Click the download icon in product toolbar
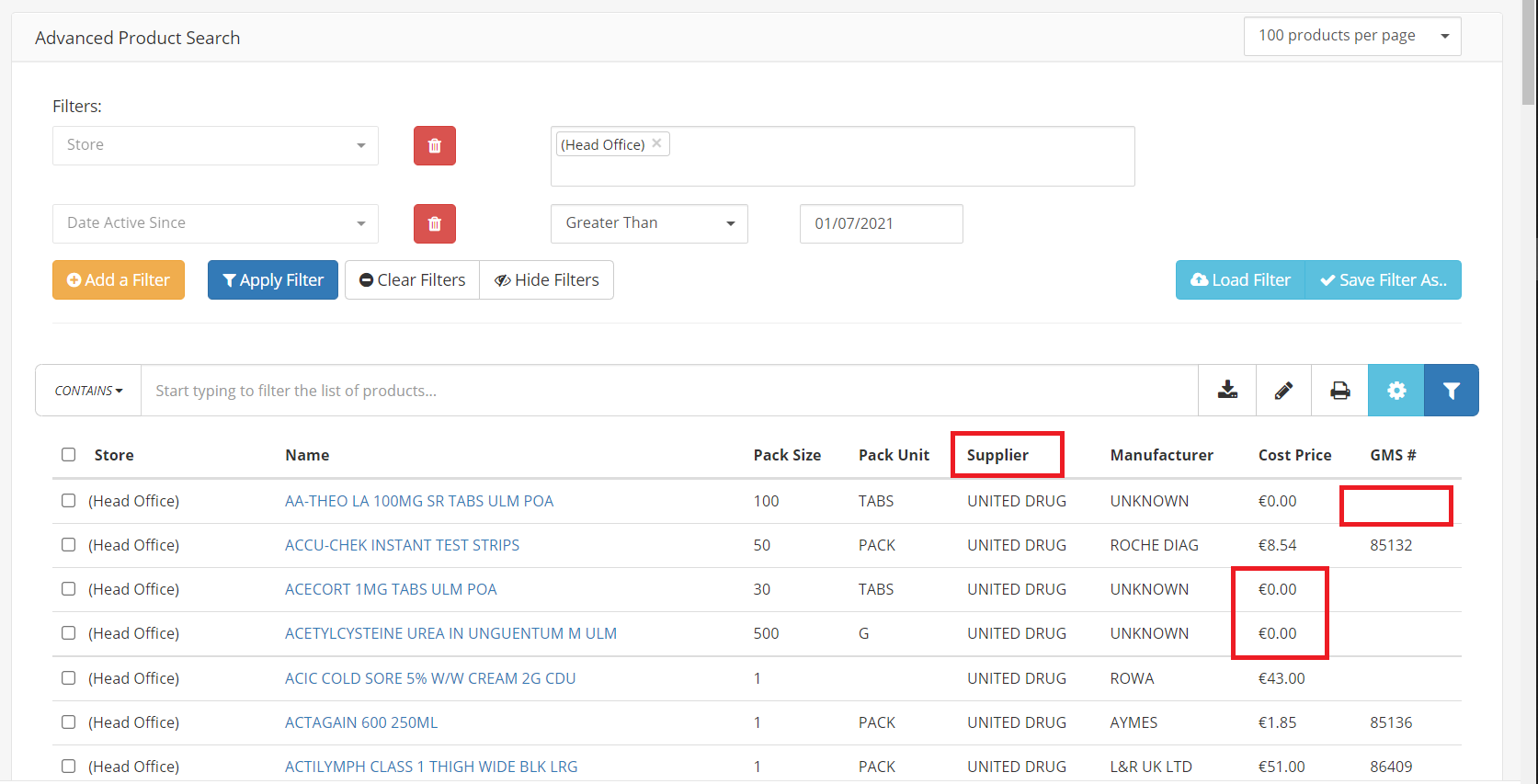Screen dimensions: 1538x784 1227,391
